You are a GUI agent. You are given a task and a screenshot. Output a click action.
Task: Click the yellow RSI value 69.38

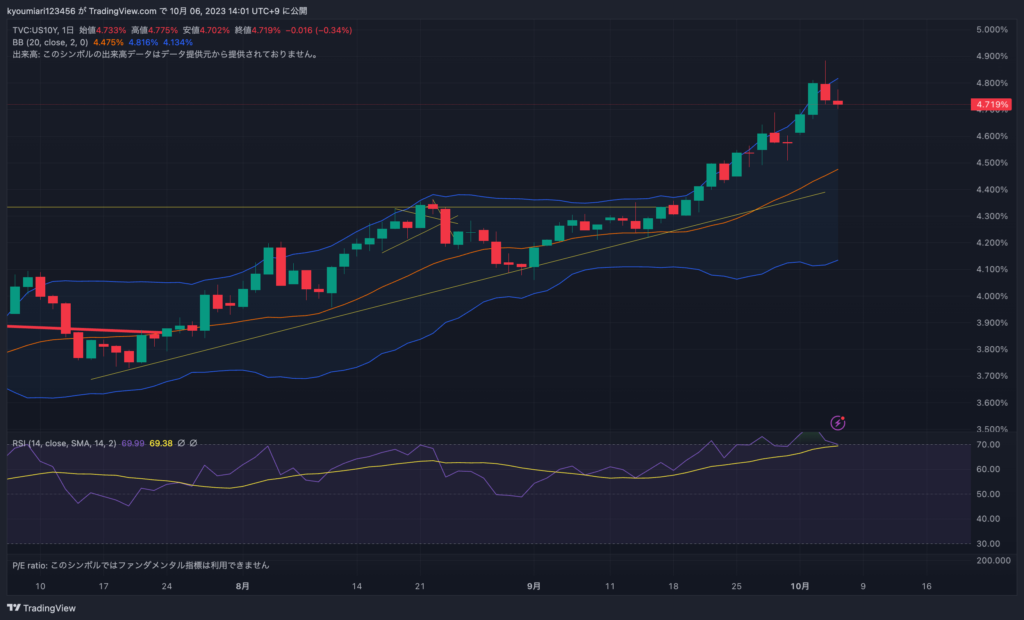[161, 444]
